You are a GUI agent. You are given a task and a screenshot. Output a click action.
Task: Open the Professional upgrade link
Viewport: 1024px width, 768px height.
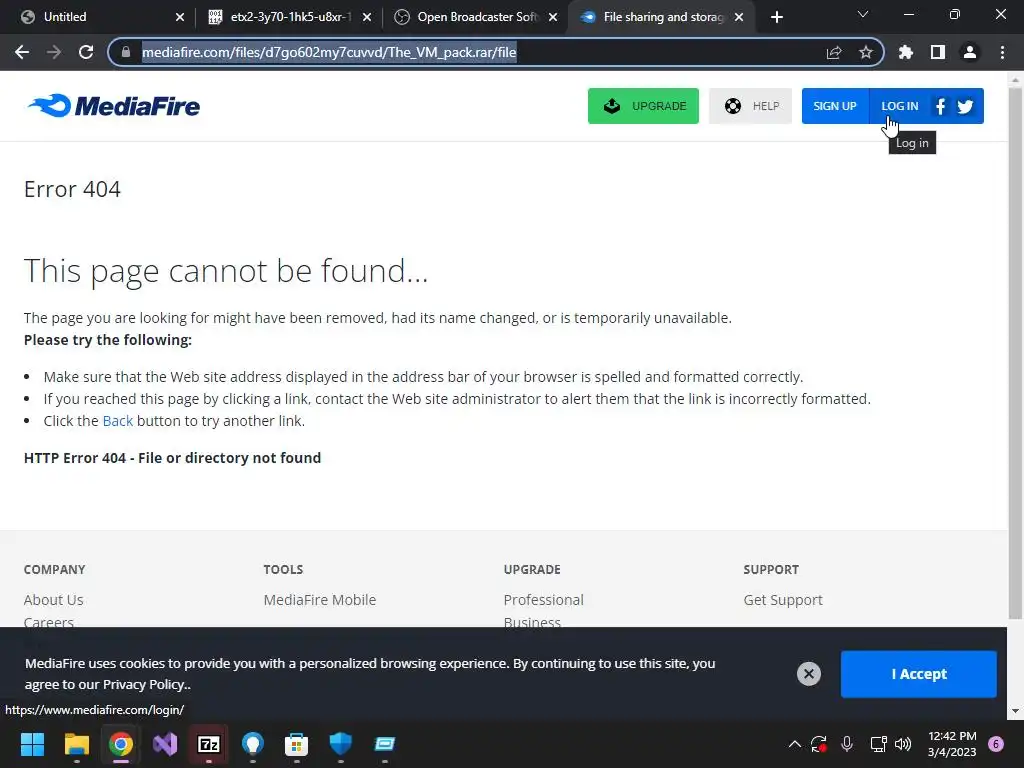click(543, 600)
